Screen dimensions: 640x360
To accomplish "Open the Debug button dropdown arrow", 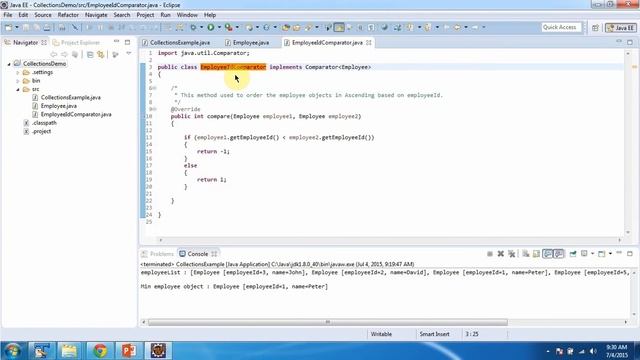I will (x=201, y=27).
